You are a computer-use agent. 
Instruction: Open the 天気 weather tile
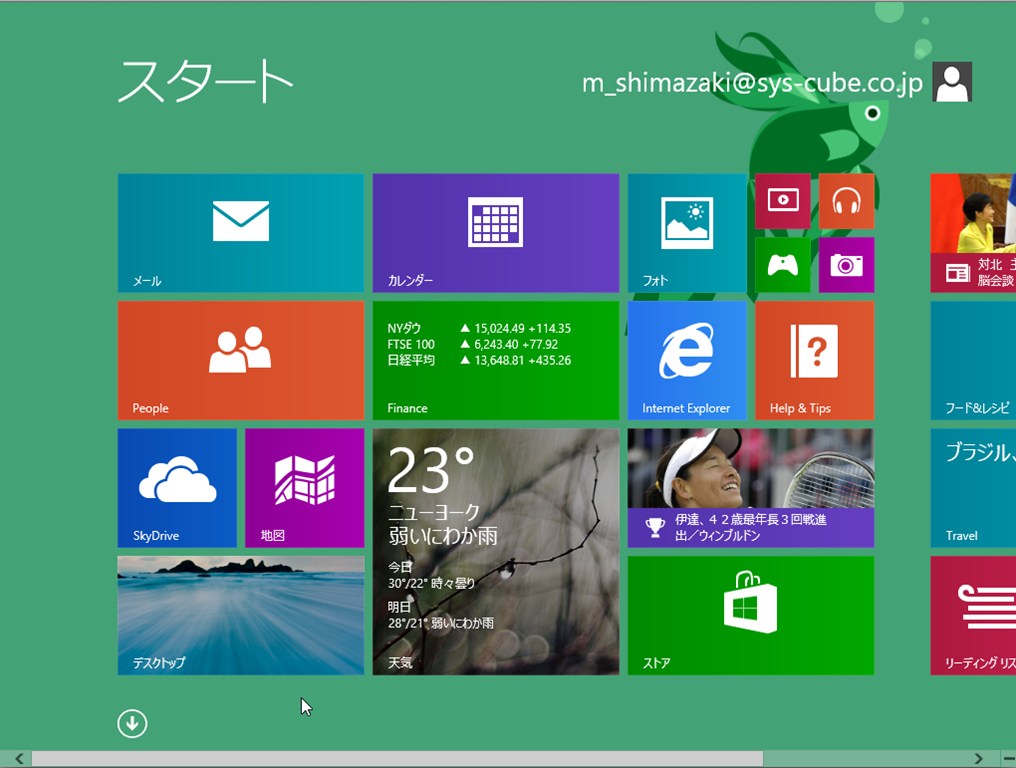pos(496,552)
